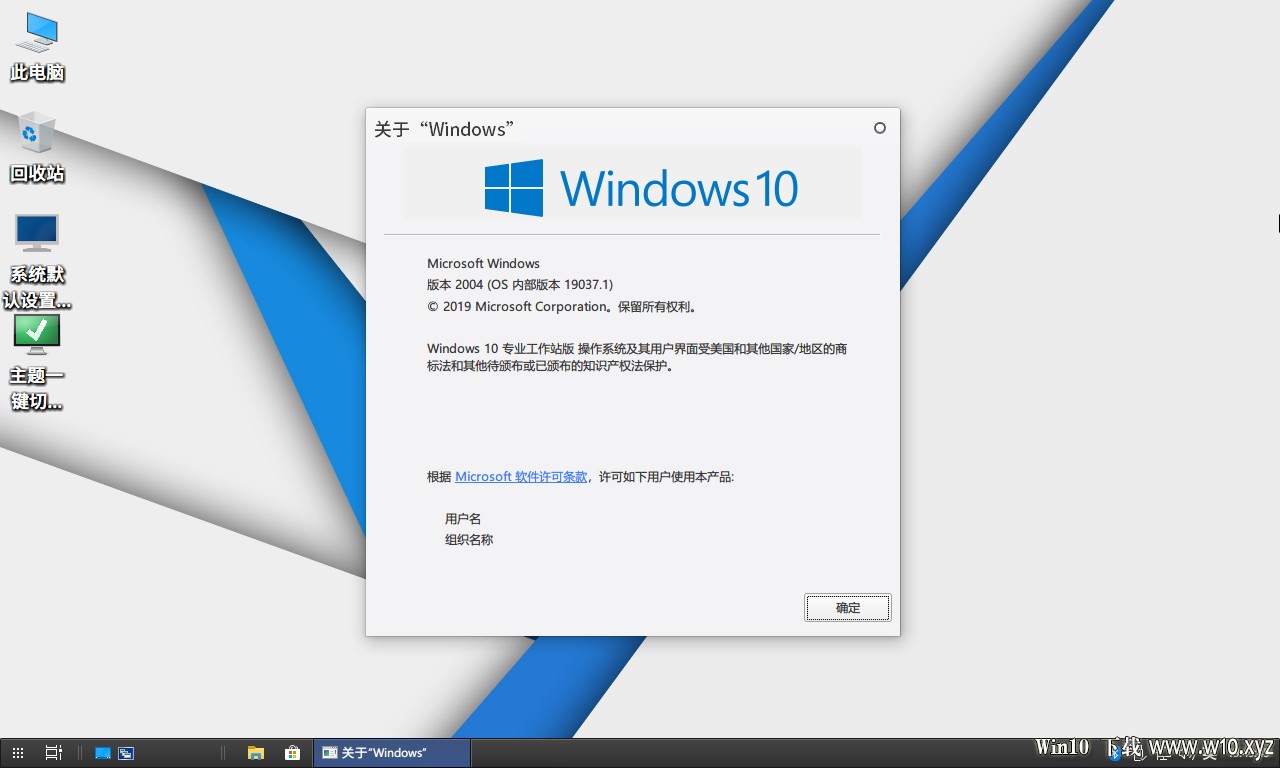Click the blue show-desktop quick launch icon
1280x768 pixels.
coord(102,753)
